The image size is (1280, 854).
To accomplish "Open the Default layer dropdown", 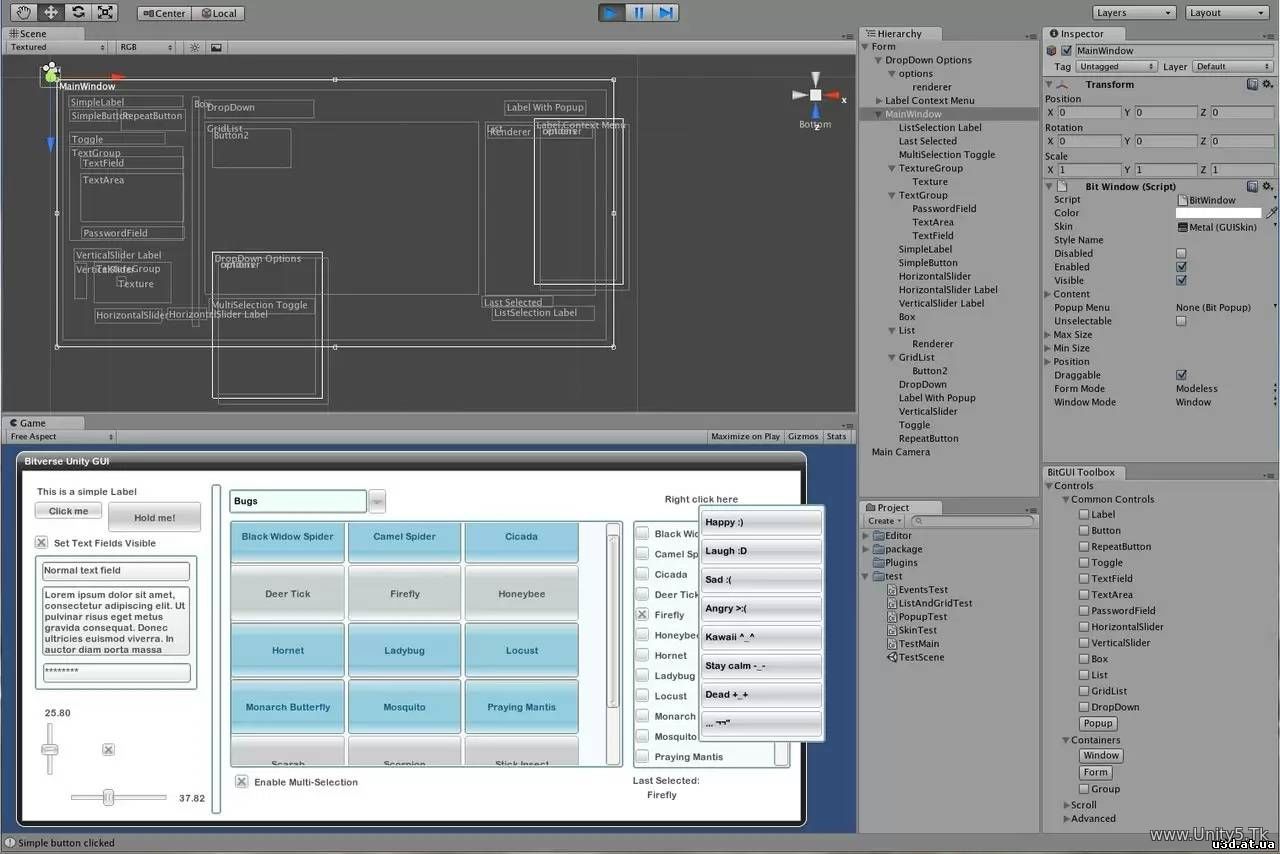I will [1232, 67].
